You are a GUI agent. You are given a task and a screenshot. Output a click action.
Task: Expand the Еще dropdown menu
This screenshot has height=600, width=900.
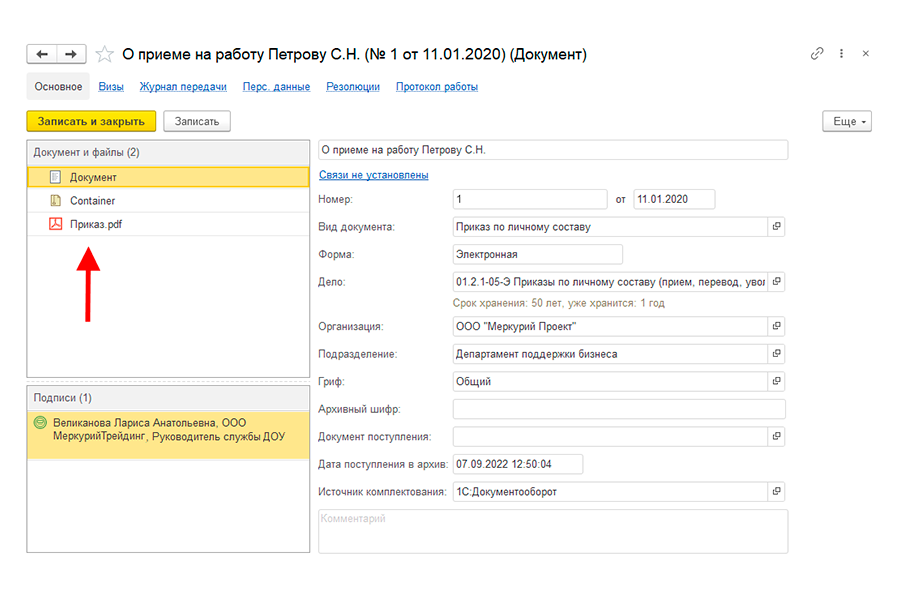point(847,121)
